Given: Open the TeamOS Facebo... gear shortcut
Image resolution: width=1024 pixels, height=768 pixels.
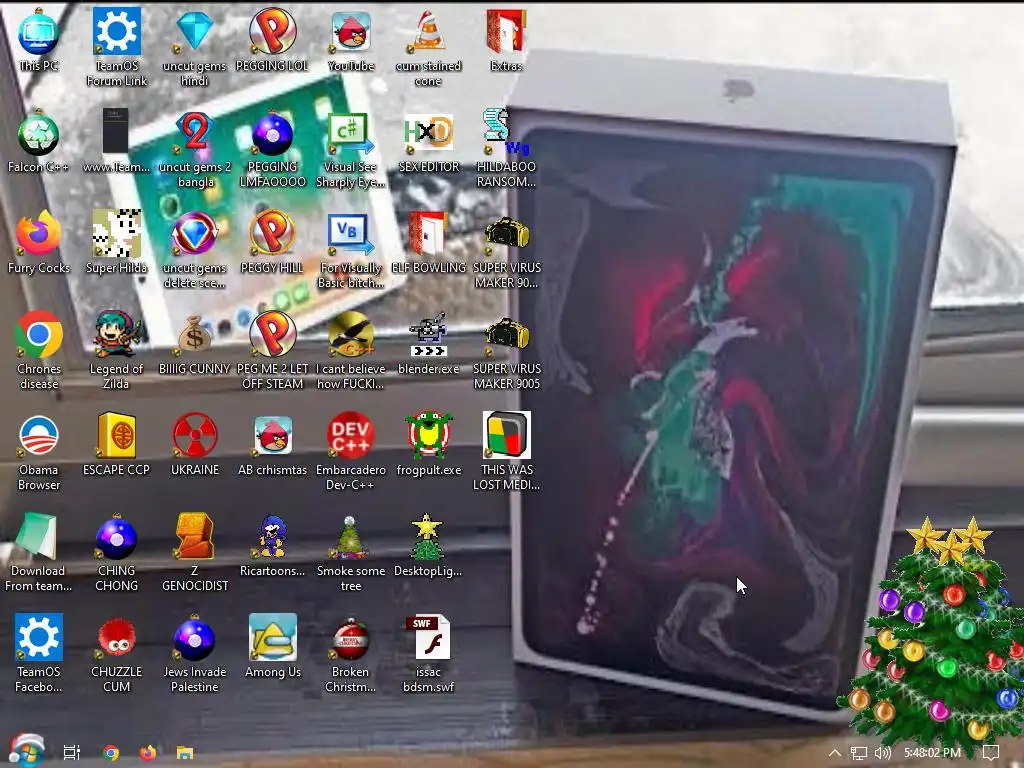Looking at the screenshot, I should (39, 654).
